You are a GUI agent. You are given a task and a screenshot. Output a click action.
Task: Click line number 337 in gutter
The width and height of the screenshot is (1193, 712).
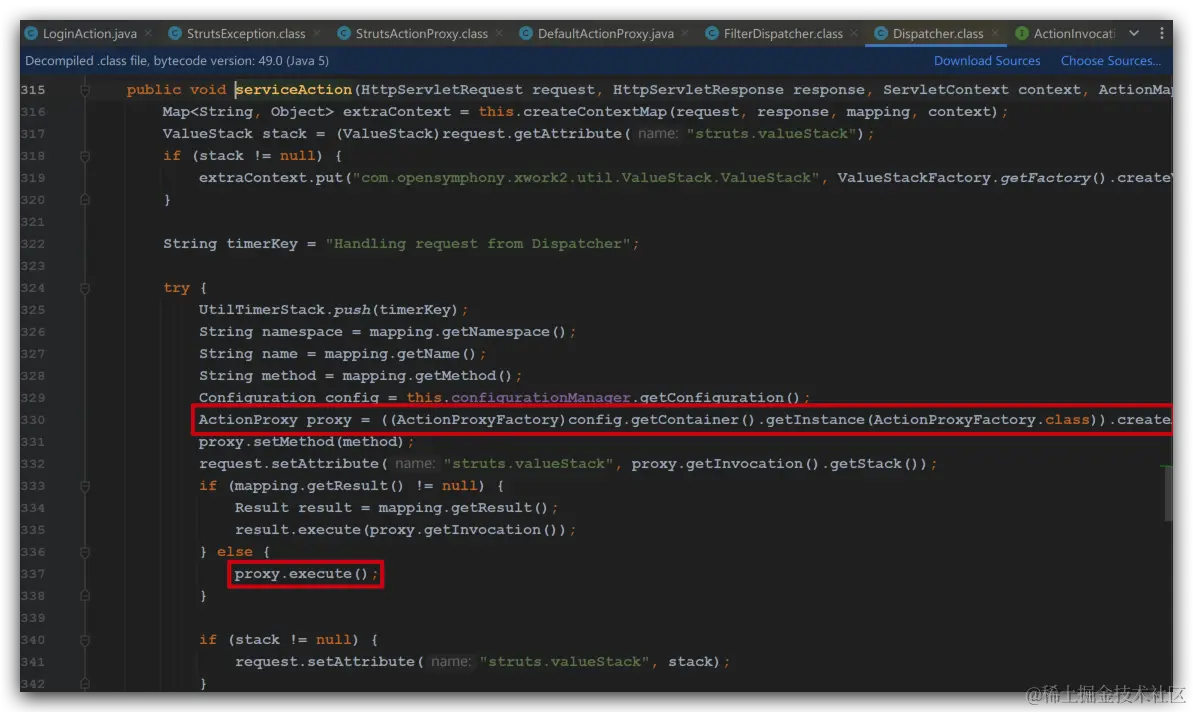coord(33,574)
